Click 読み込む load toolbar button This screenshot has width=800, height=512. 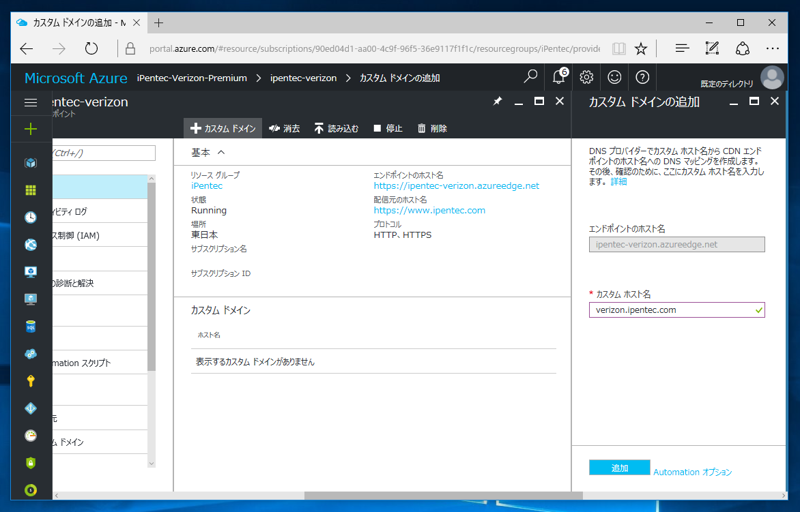point(336,129)
